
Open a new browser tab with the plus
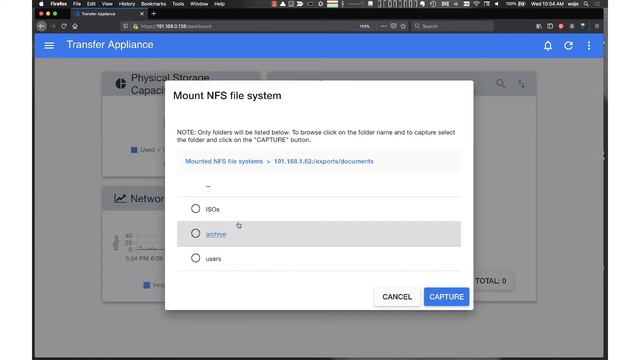click(153, 14)
